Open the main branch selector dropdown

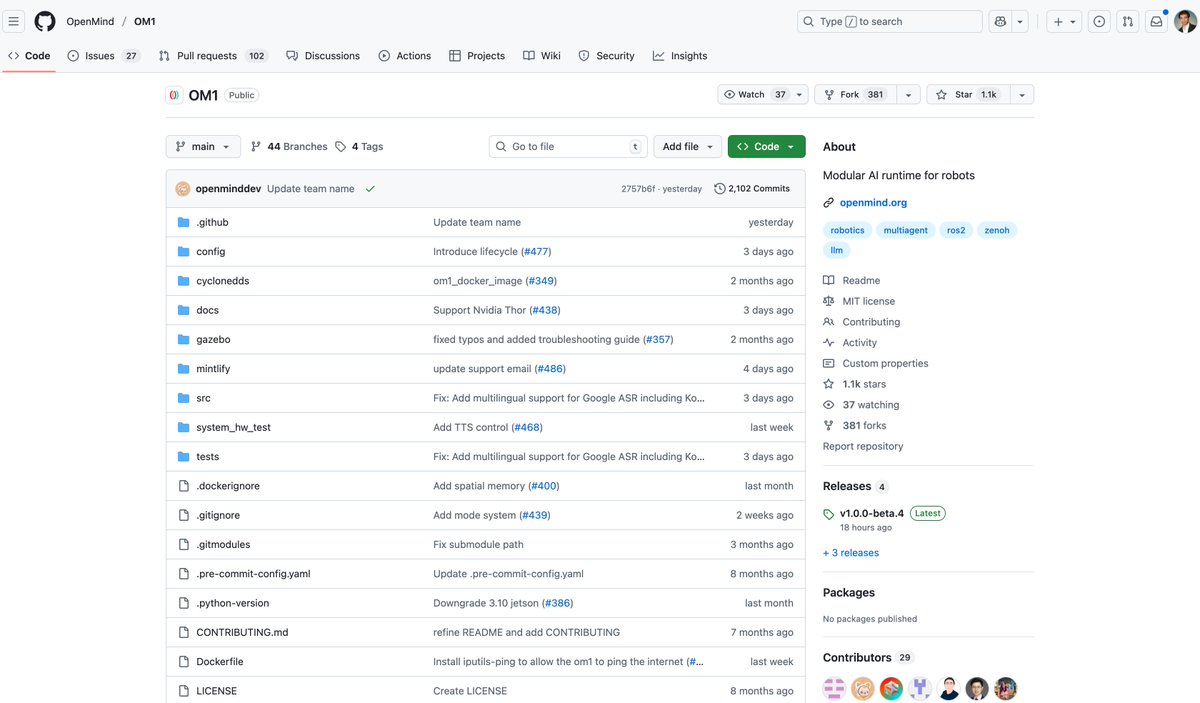[203, 146]
